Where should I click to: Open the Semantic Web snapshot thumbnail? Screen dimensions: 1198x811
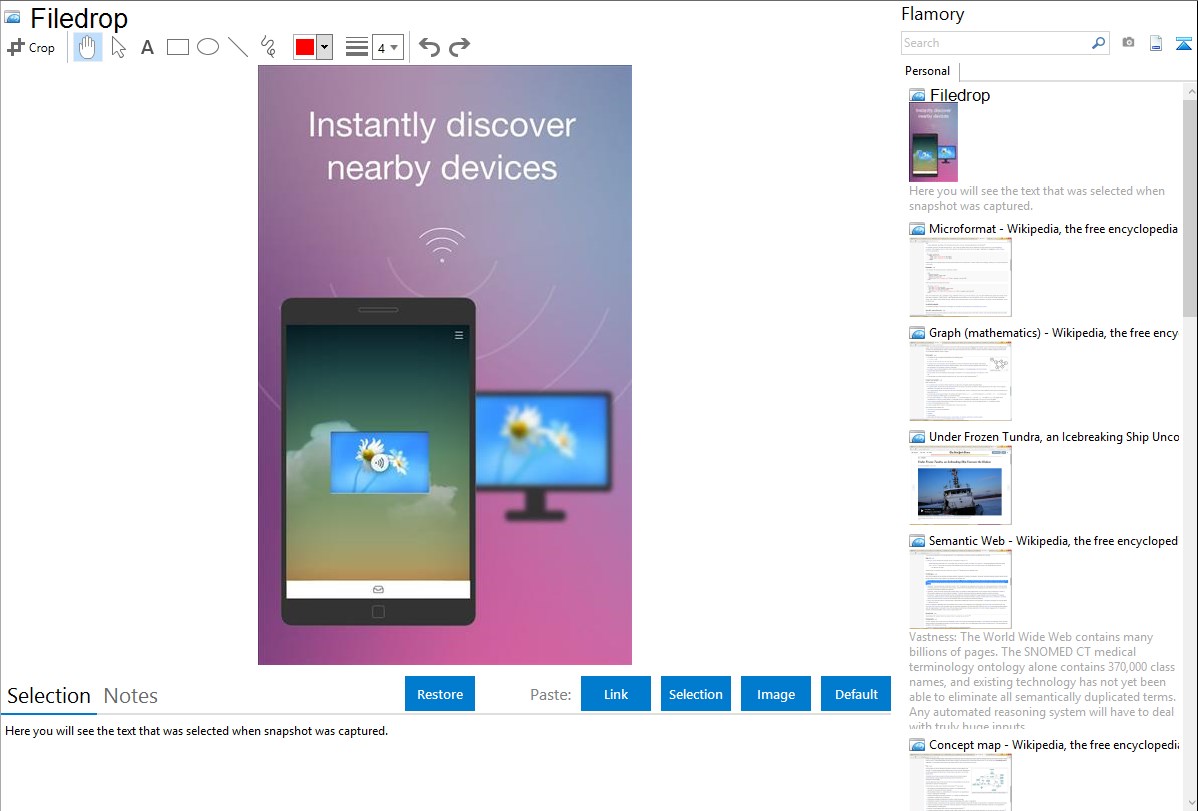click(960, 589)
